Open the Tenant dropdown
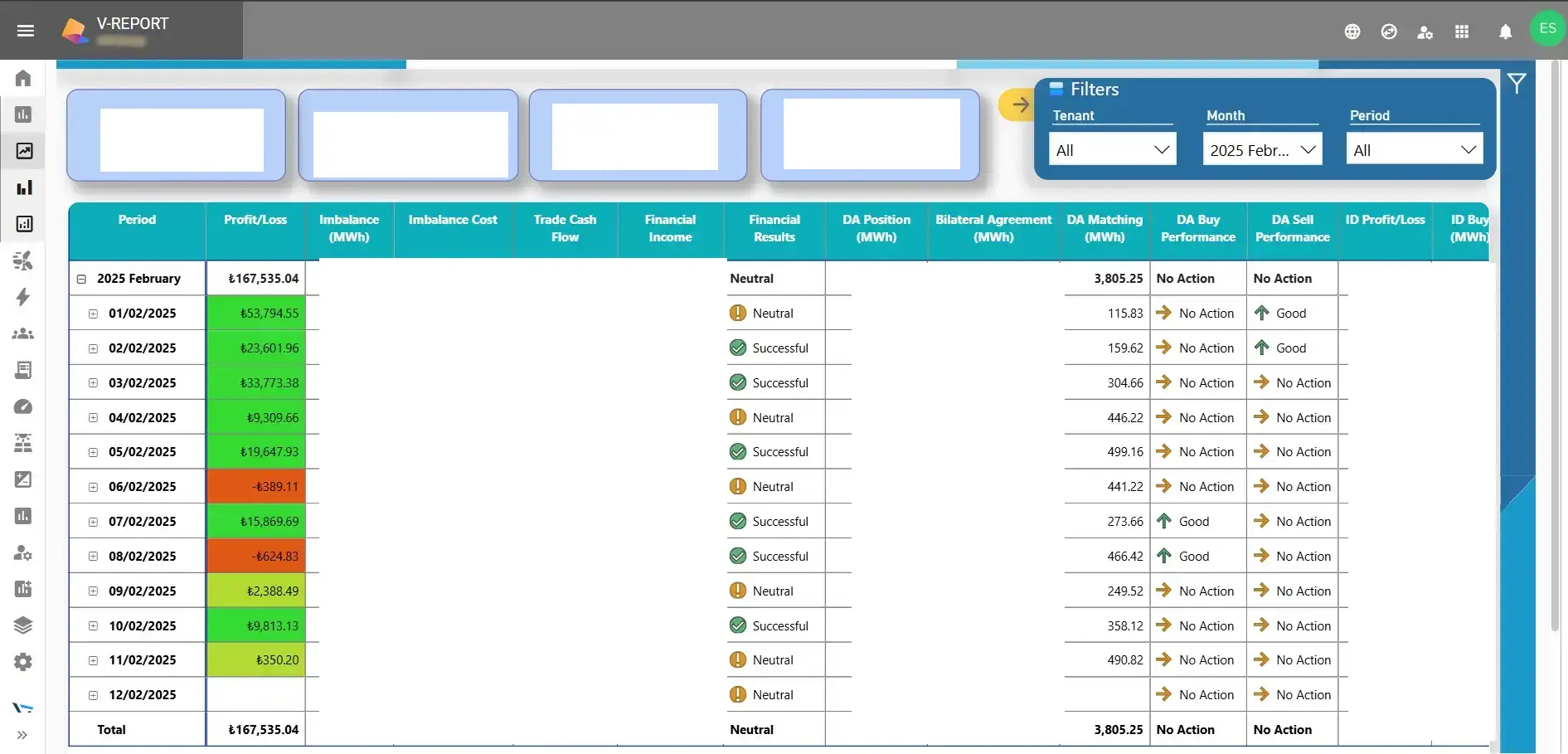This screenshot has height=754, width=1568. 1112,150
